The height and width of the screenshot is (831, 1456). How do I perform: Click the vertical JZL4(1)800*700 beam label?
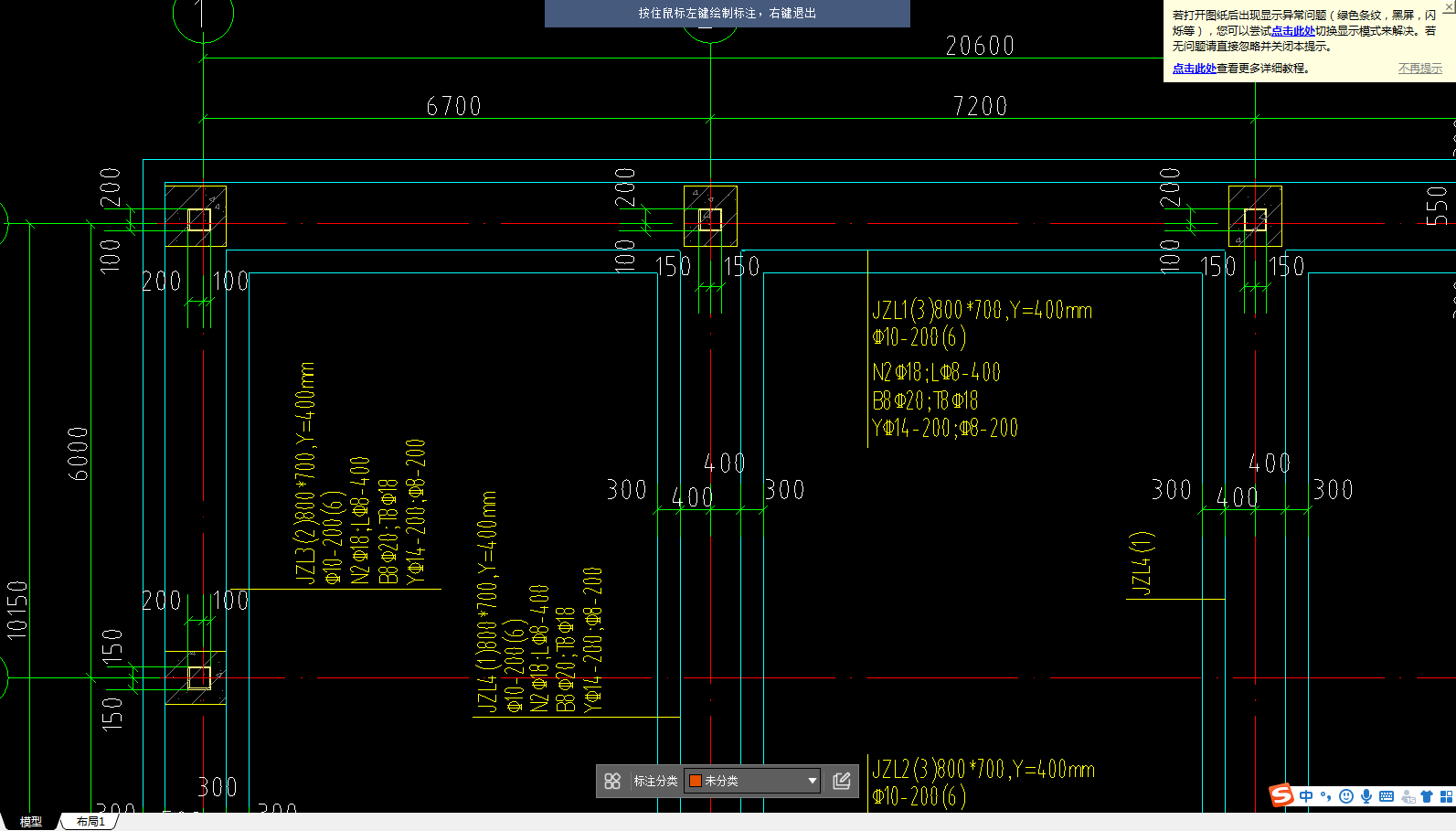[x=488, y=602]
